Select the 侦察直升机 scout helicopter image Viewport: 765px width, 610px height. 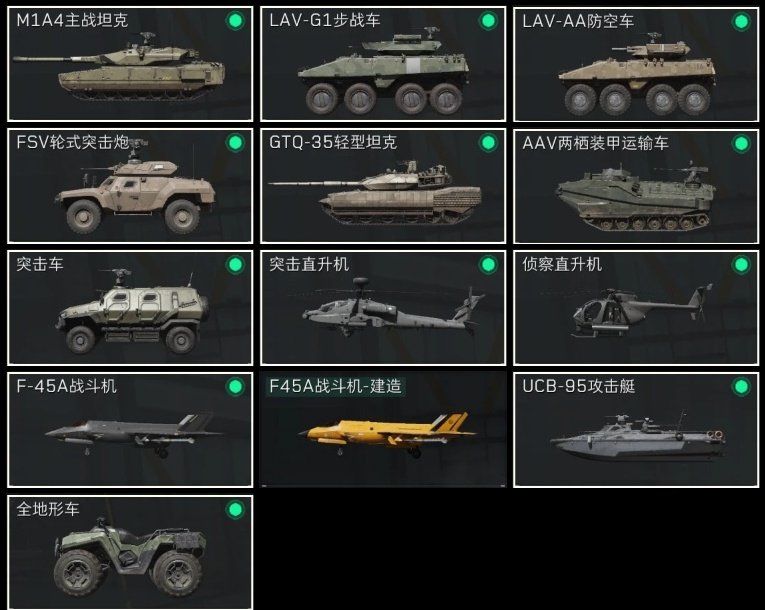tap(642, 311)
